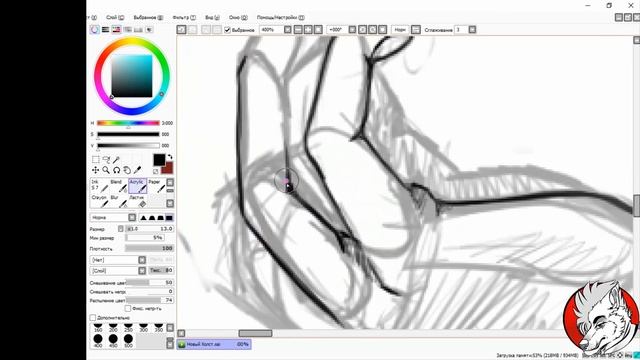Screen dimensions: 640x360
Task: Open the rotation angle dropdown
Action: tap(352, 30)
